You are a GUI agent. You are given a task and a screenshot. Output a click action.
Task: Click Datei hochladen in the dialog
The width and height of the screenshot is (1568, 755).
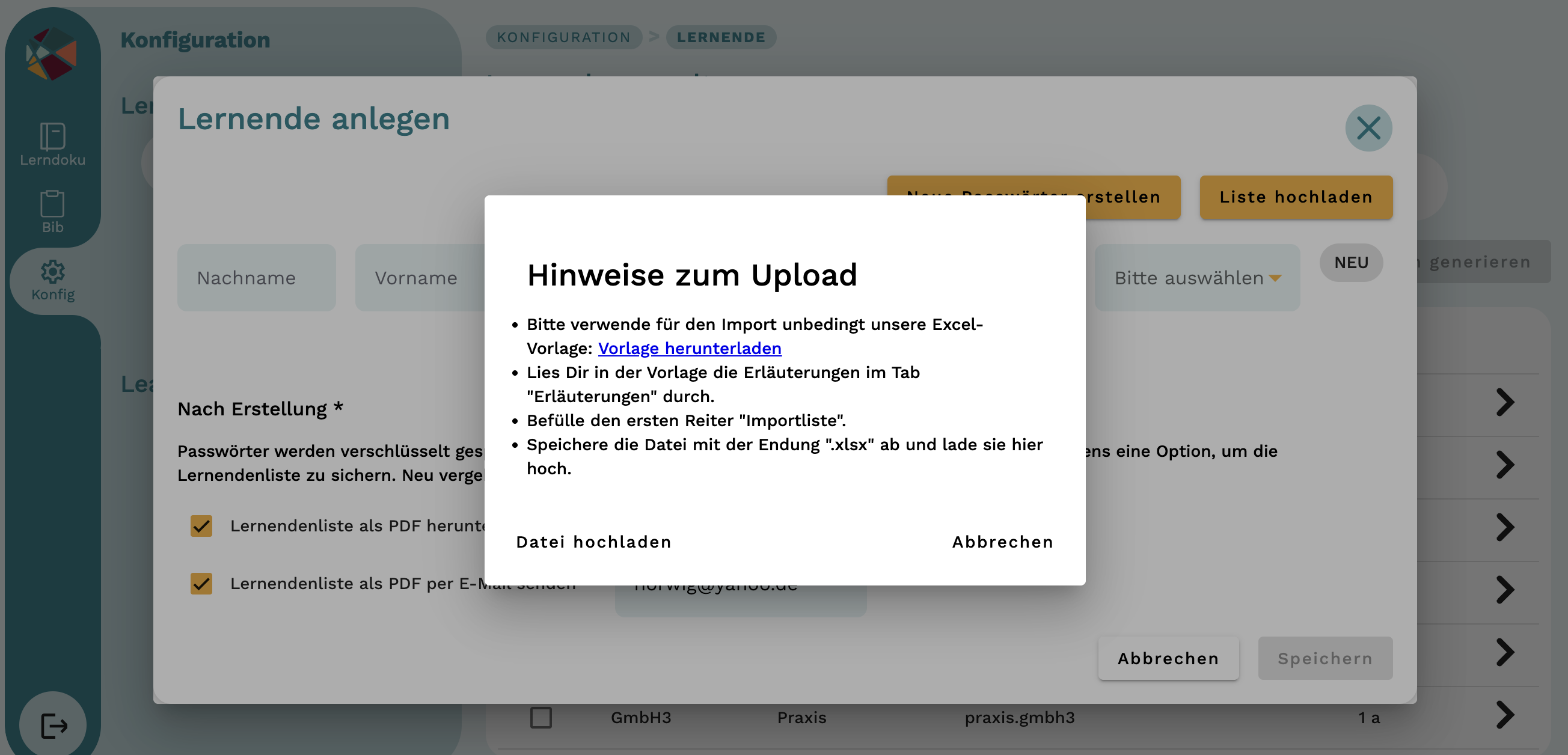click(x=593, y=542)
